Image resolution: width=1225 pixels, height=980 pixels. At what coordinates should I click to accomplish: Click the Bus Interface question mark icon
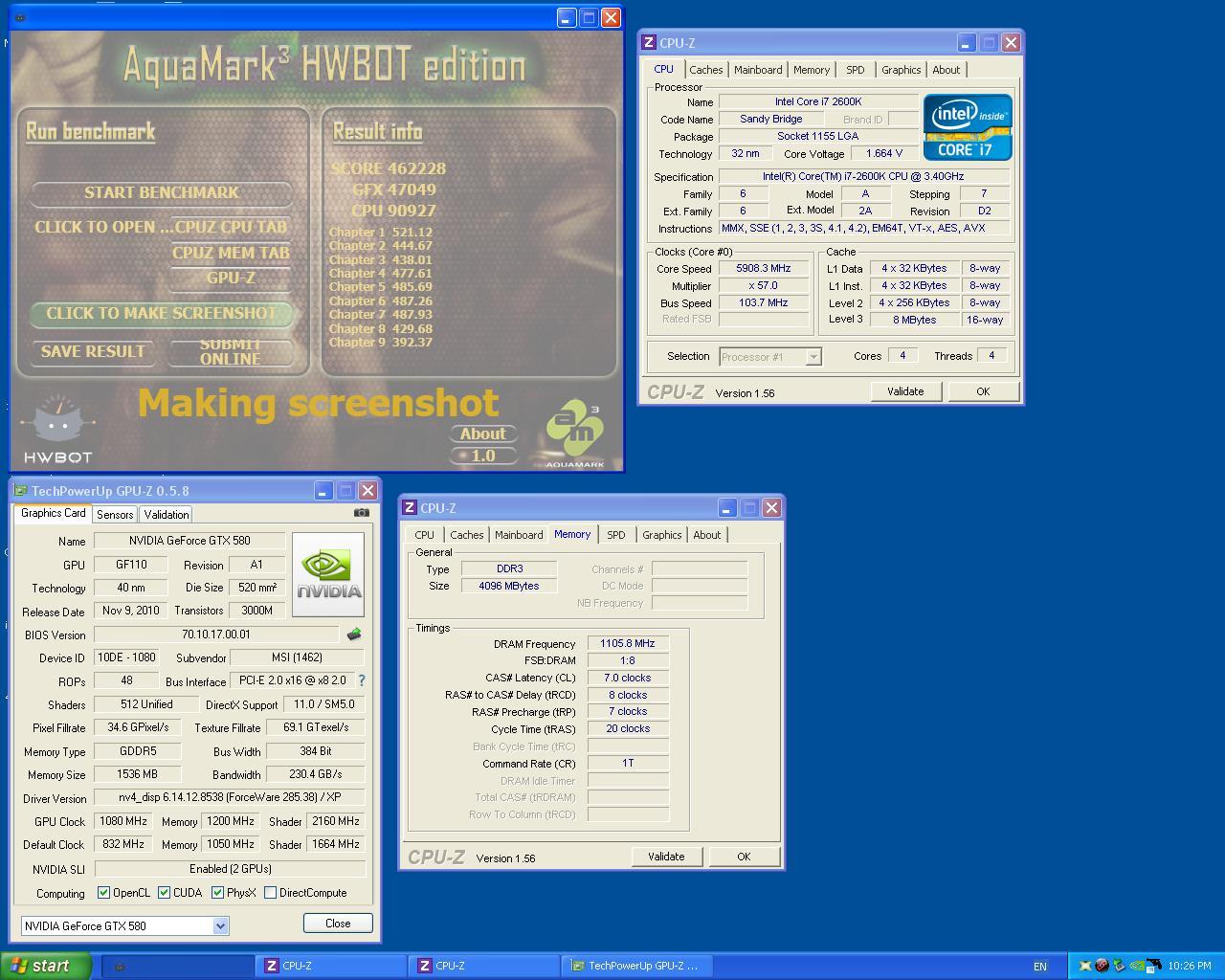point(361,680)
